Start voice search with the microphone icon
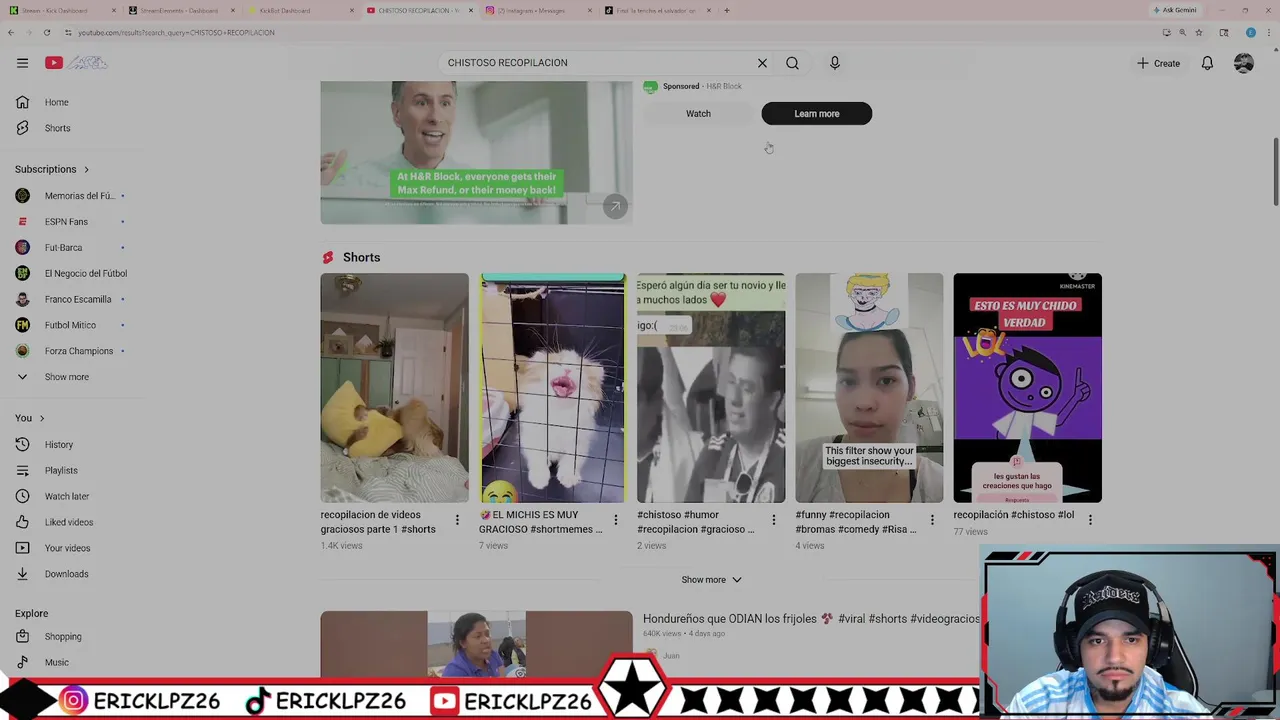The image size is (1280, 720). [835, 63]
